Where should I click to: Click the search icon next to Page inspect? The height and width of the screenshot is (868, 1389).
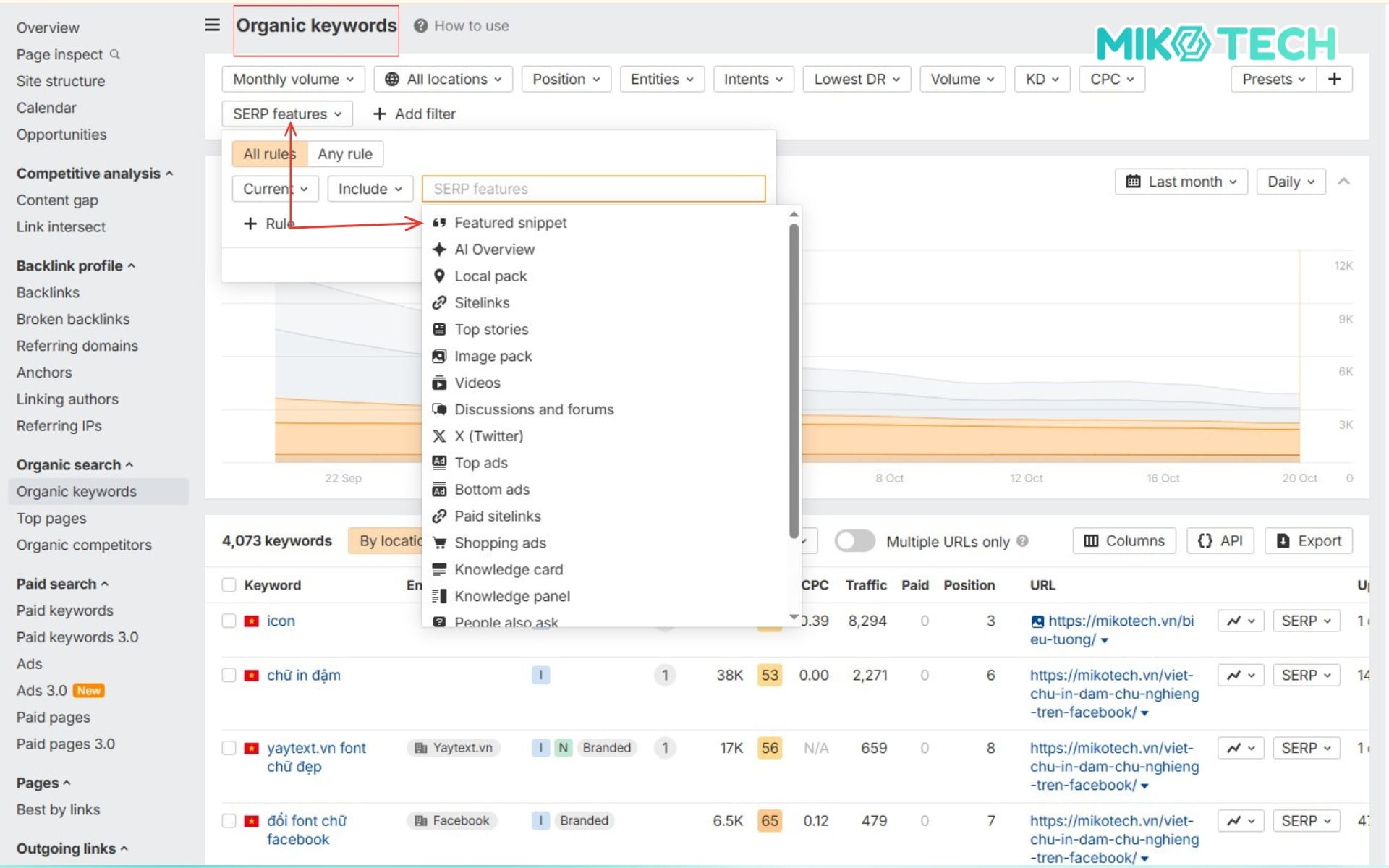[x=114, y=54]
